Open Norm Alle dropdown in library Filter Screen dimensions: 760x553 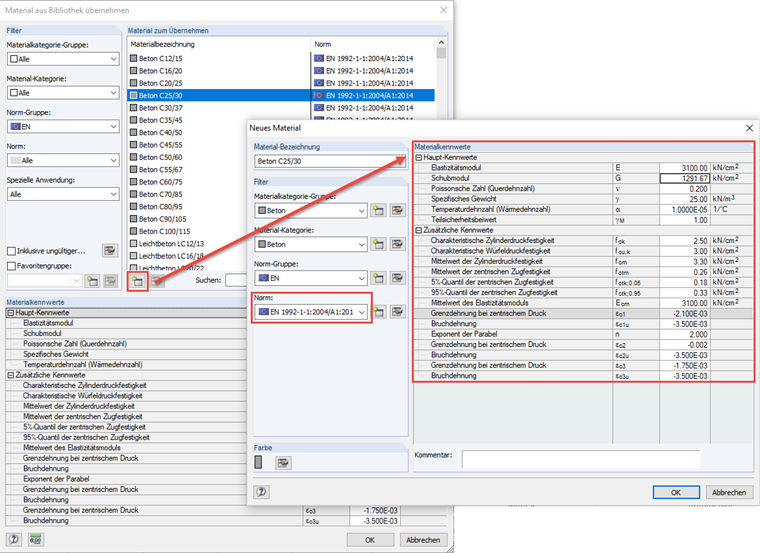[63, 160]
